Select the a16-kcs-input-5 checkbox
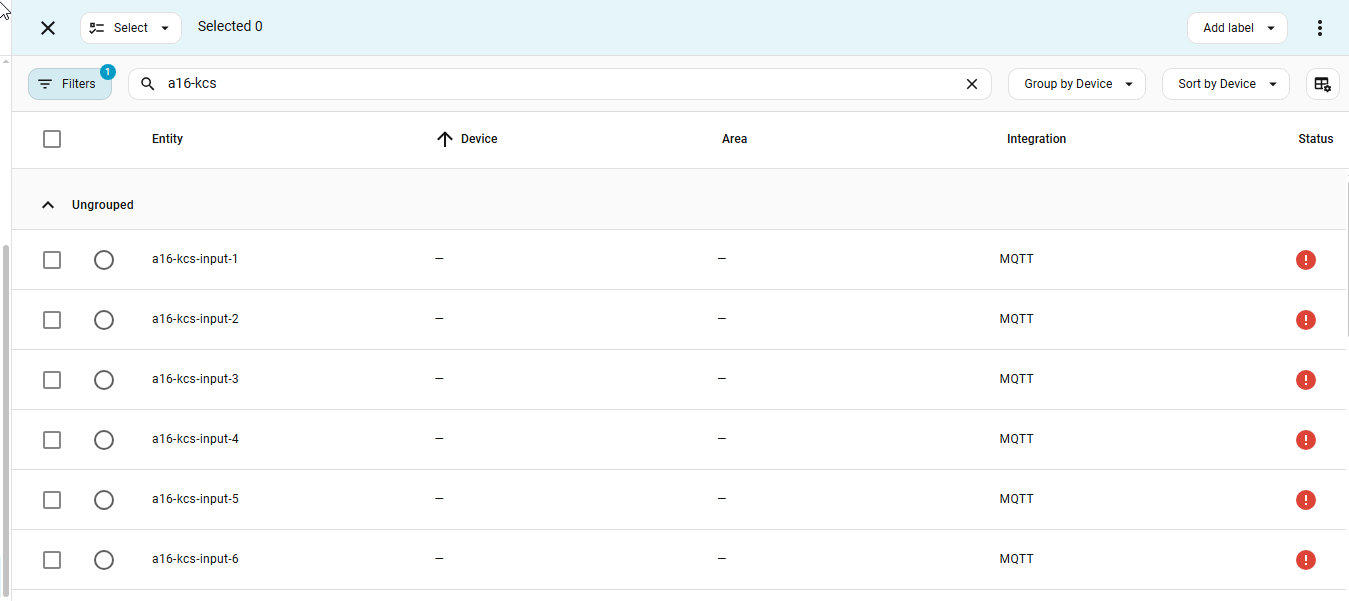The image size is (1349, 601). [x=52, y=500]
